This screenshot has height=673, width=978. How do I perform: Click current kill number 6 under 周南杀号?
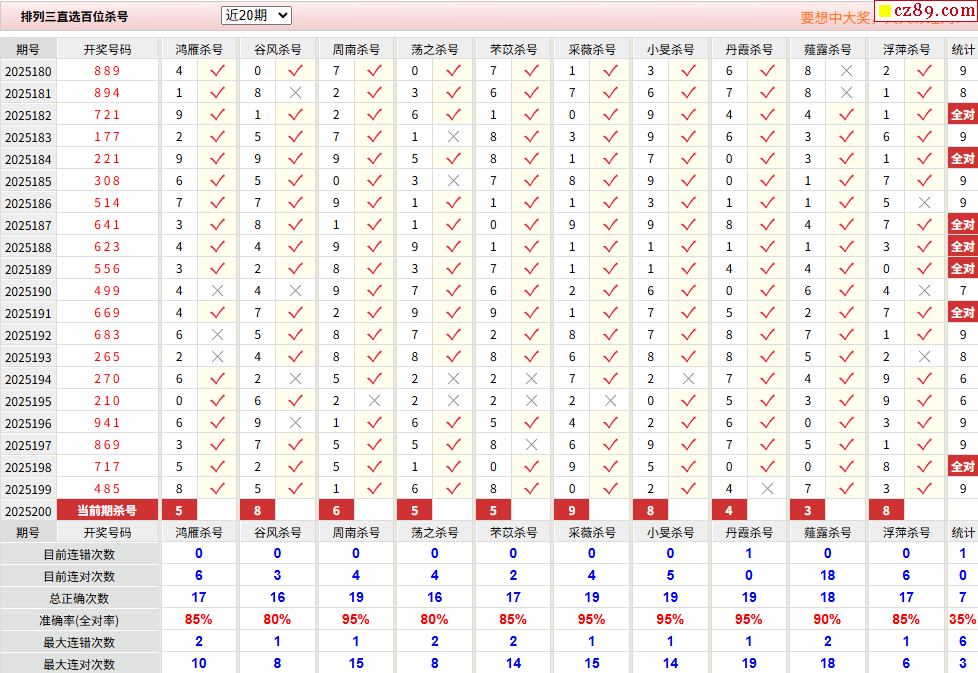click(x=336, y=510)
